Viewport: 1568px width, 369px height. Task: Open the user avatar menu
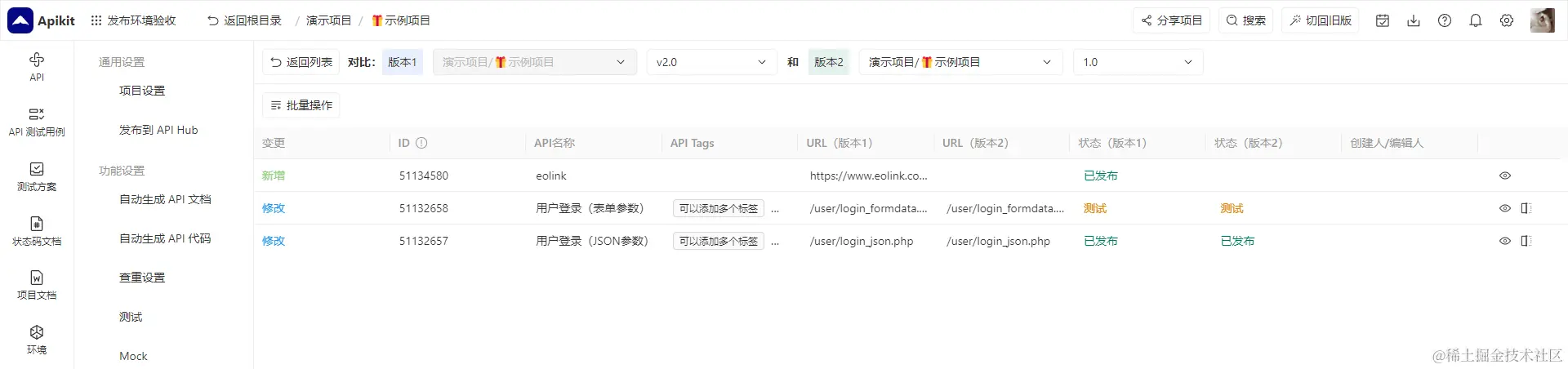click(1543, 20)
